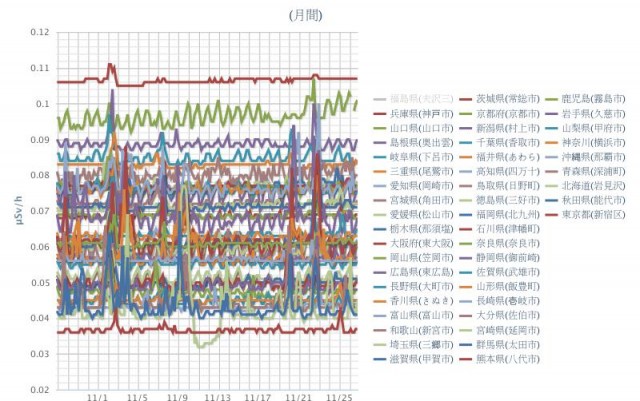Screen dimensions: 640x401
Task: Select the 石川県(津幡町) legend entry
Action: 500,229
